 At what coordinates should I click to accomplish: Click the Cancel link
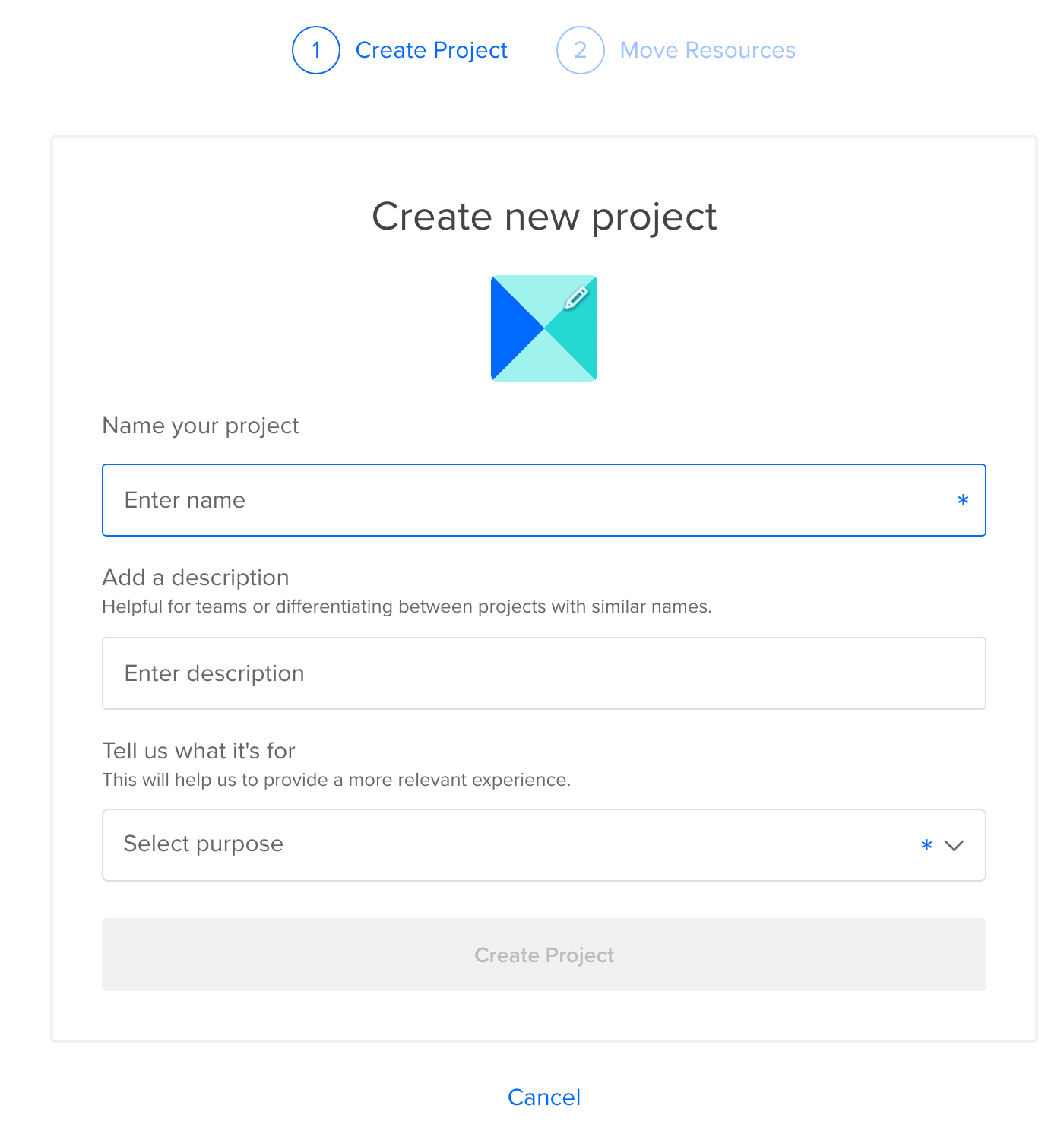(x=544, y=1097)
